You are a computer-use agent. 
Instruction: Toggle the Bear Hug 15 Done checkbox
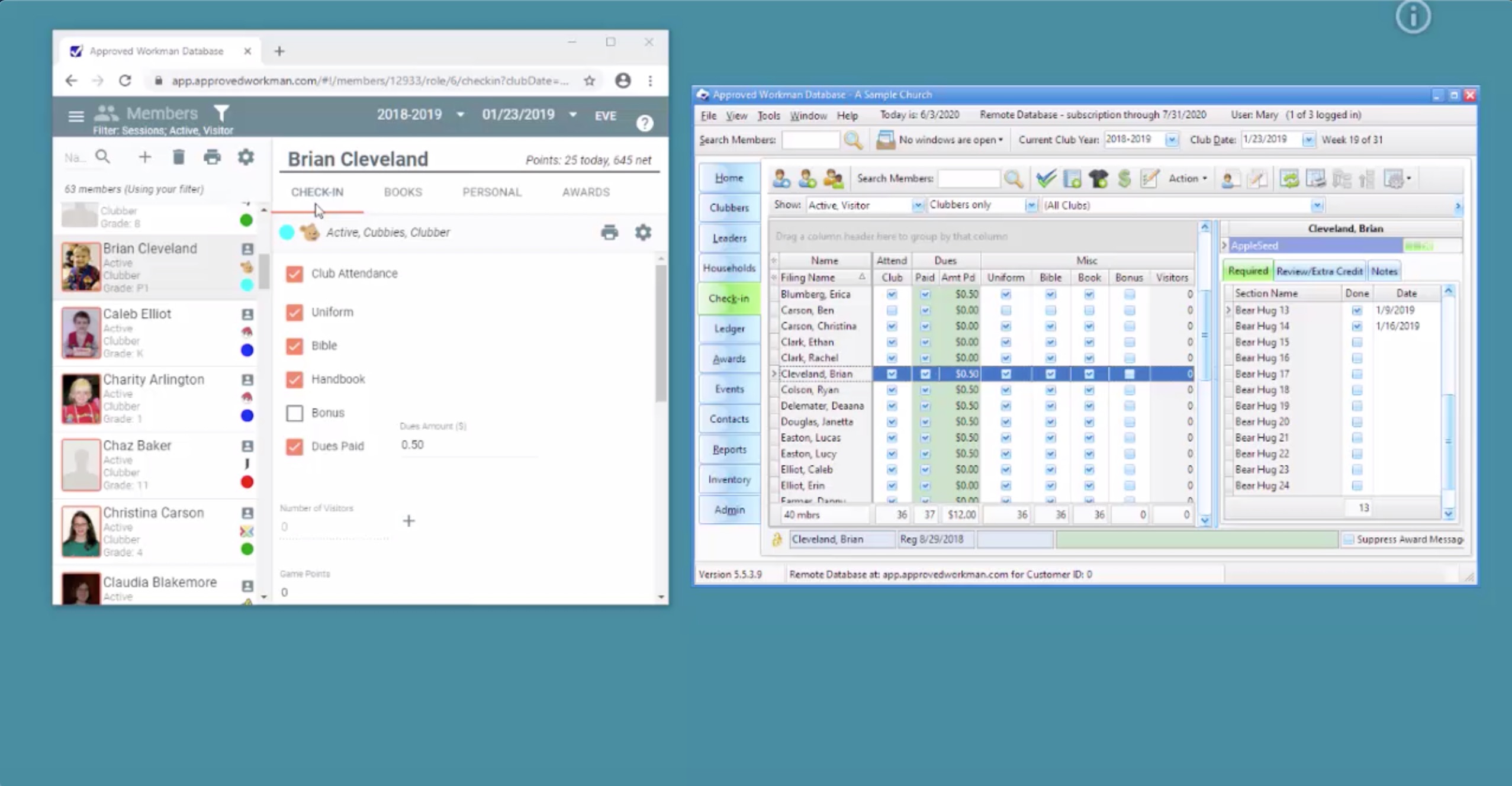click(x=1356, y=342)
